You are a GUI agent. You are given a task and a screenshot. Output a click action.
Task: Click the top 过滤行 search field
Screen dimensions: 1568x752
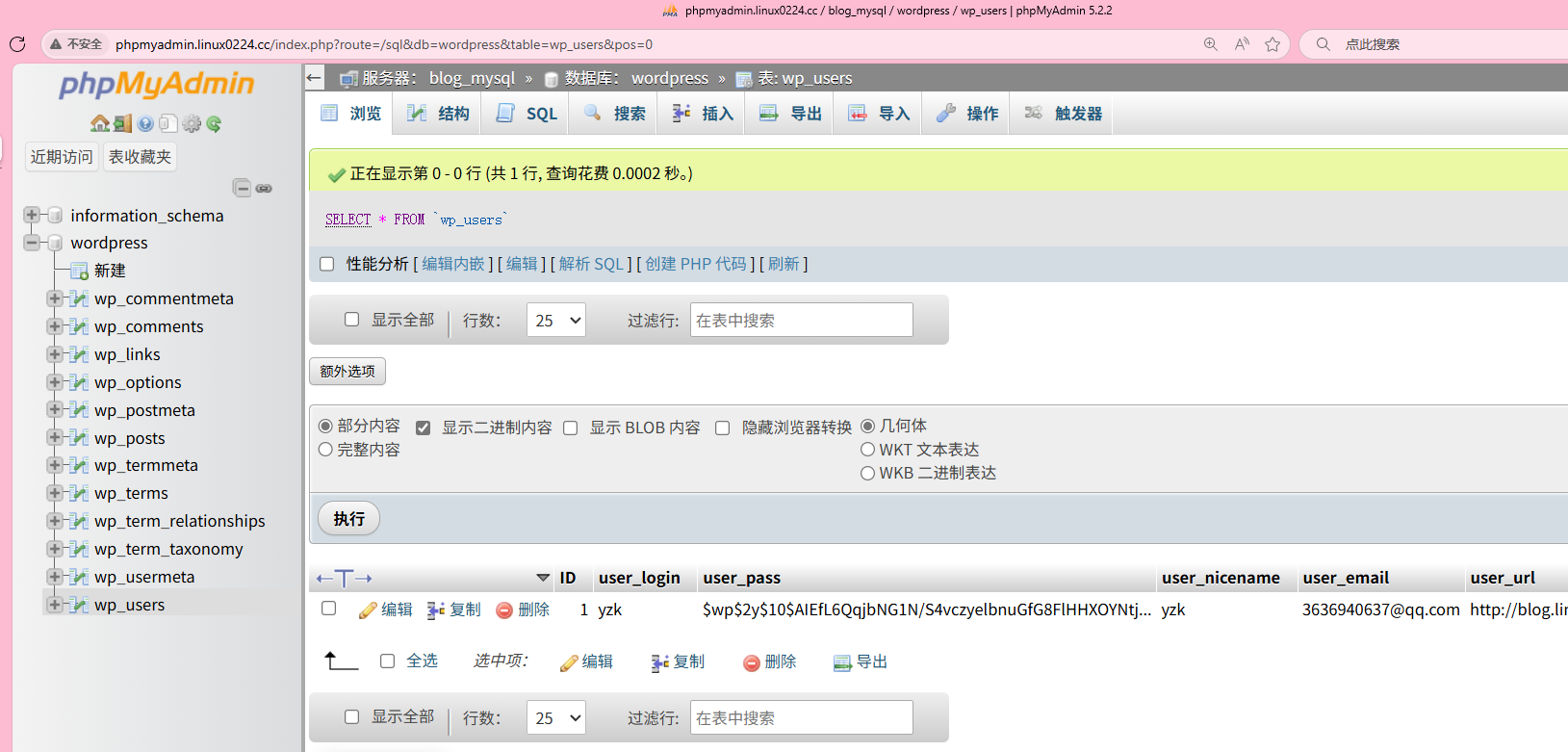pos(802,321)
